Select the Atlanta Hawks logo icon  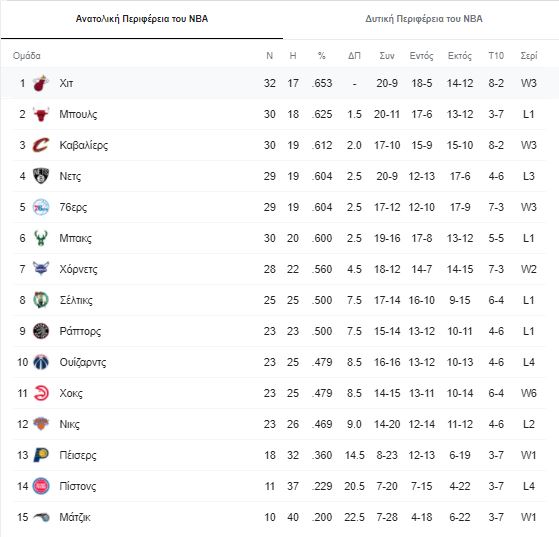pyautogui.click(x=41, y=393)
